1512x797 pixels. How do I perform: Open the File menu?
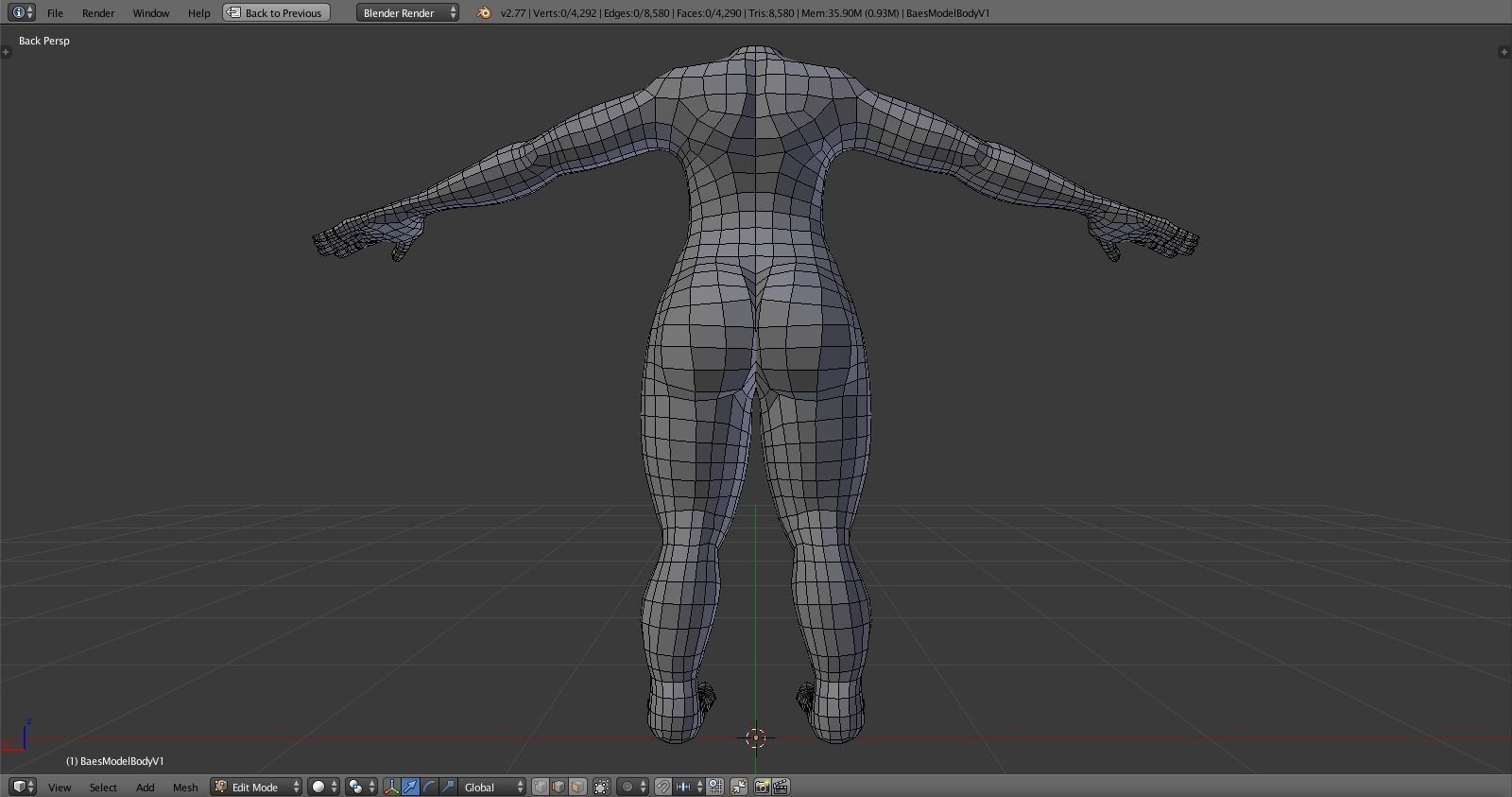point(55,13)
